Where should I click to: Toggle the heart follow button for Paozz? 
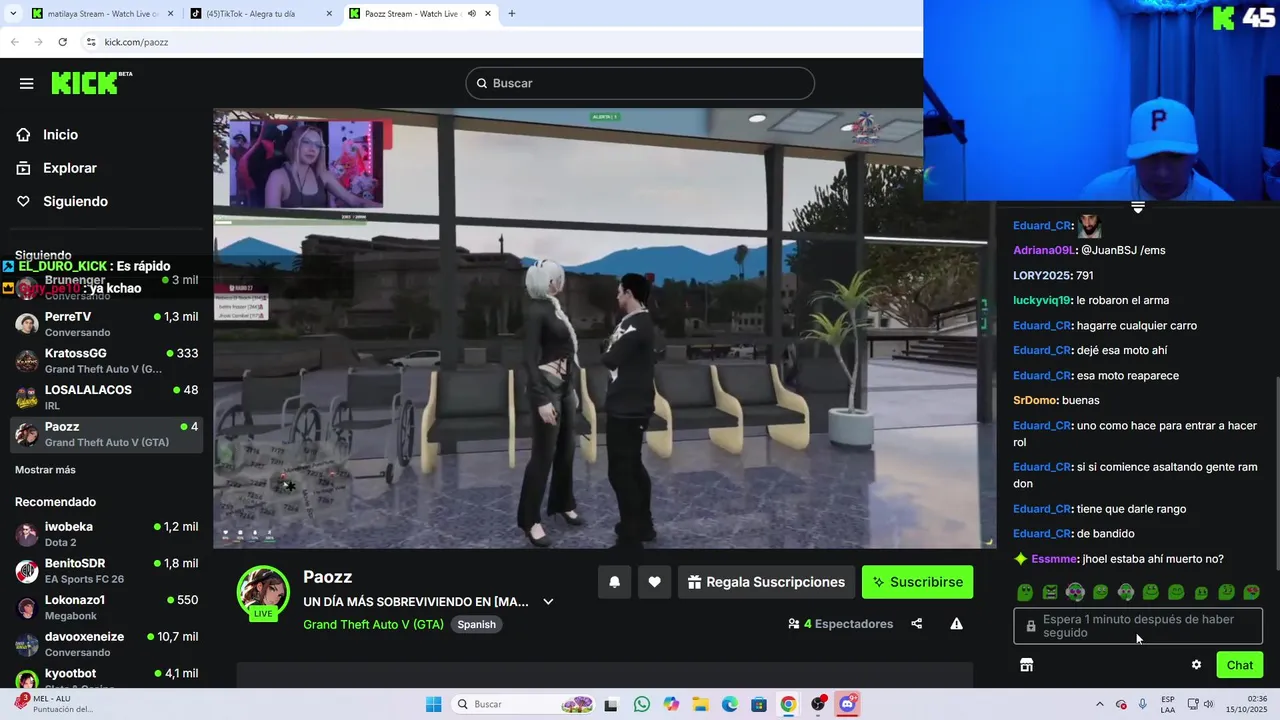654,582
